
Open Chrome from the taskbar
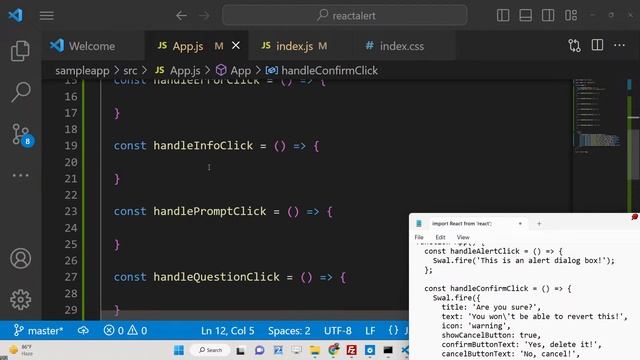coord(333,350)
